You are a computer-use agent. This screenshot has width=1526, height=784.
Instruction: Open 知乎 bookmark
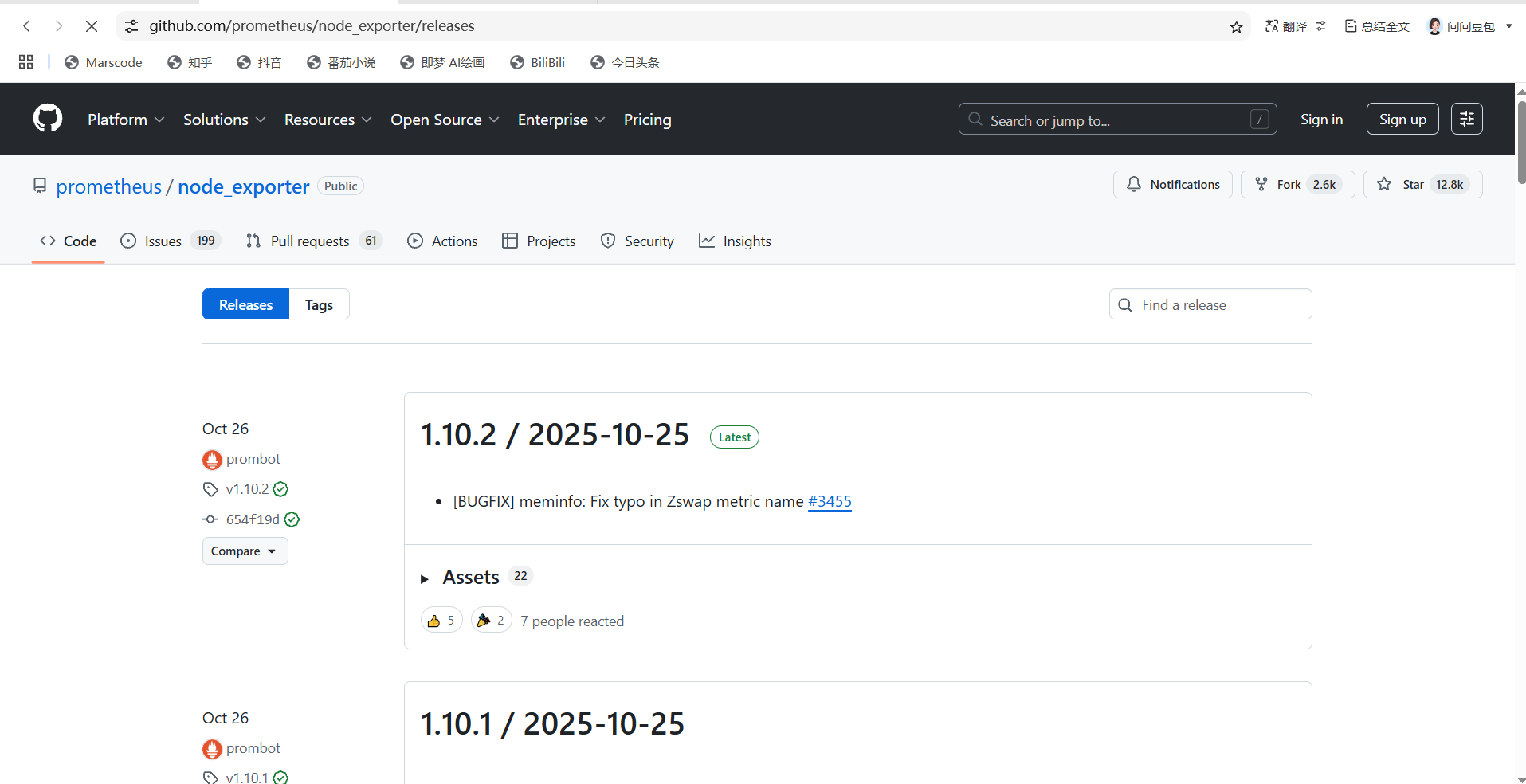tap(190, 62)
